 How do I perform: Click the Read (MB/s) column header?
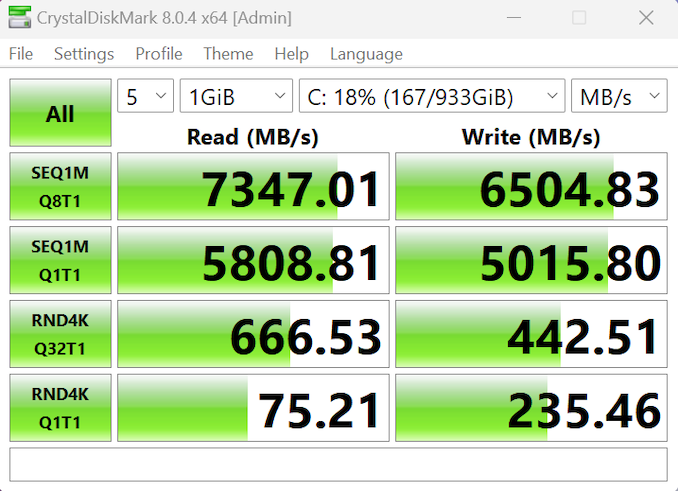pyautogui.click(x=253, y=137)
